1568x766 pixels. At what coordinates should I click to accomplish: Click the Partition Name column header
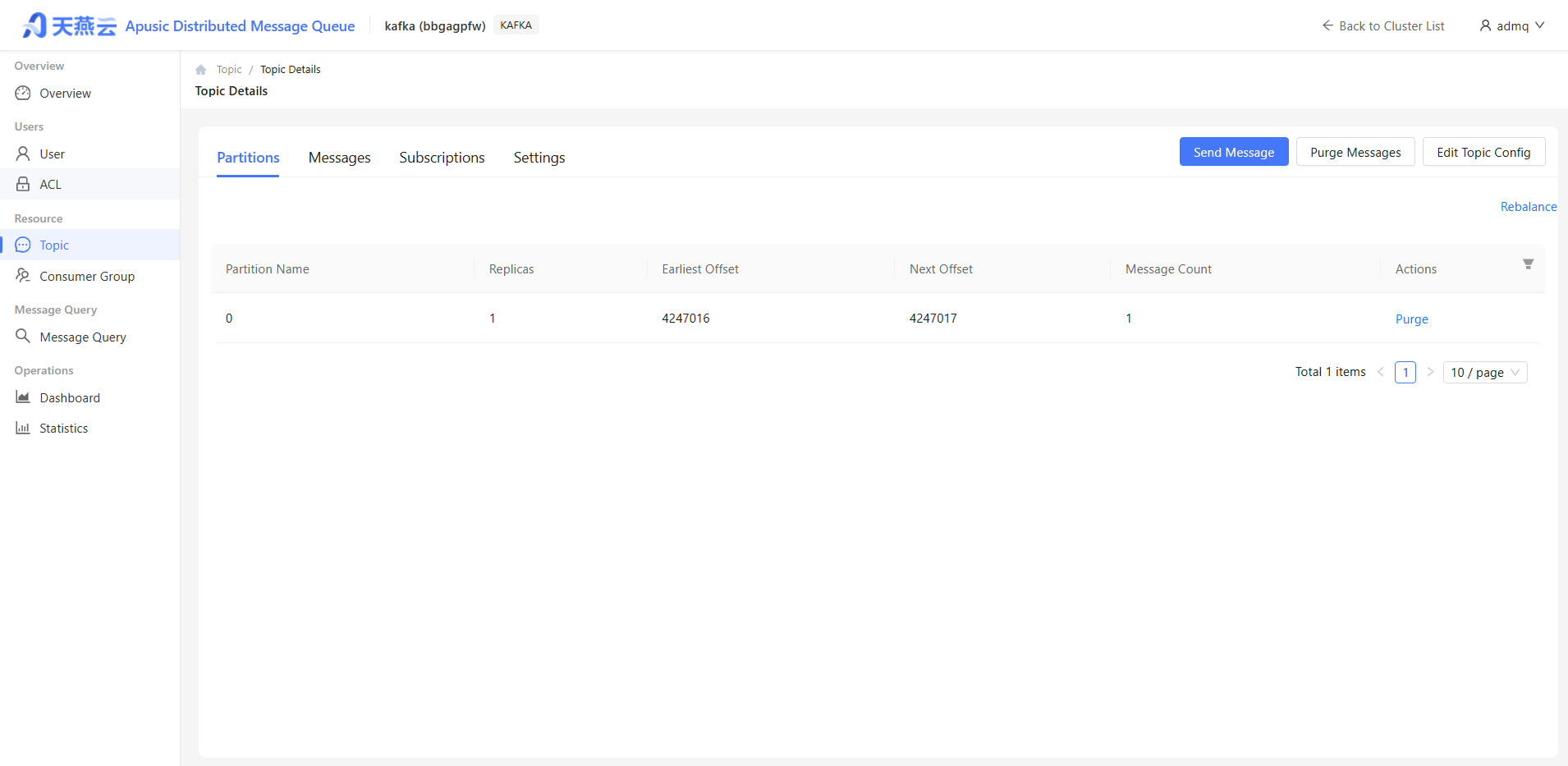point(268,269)
